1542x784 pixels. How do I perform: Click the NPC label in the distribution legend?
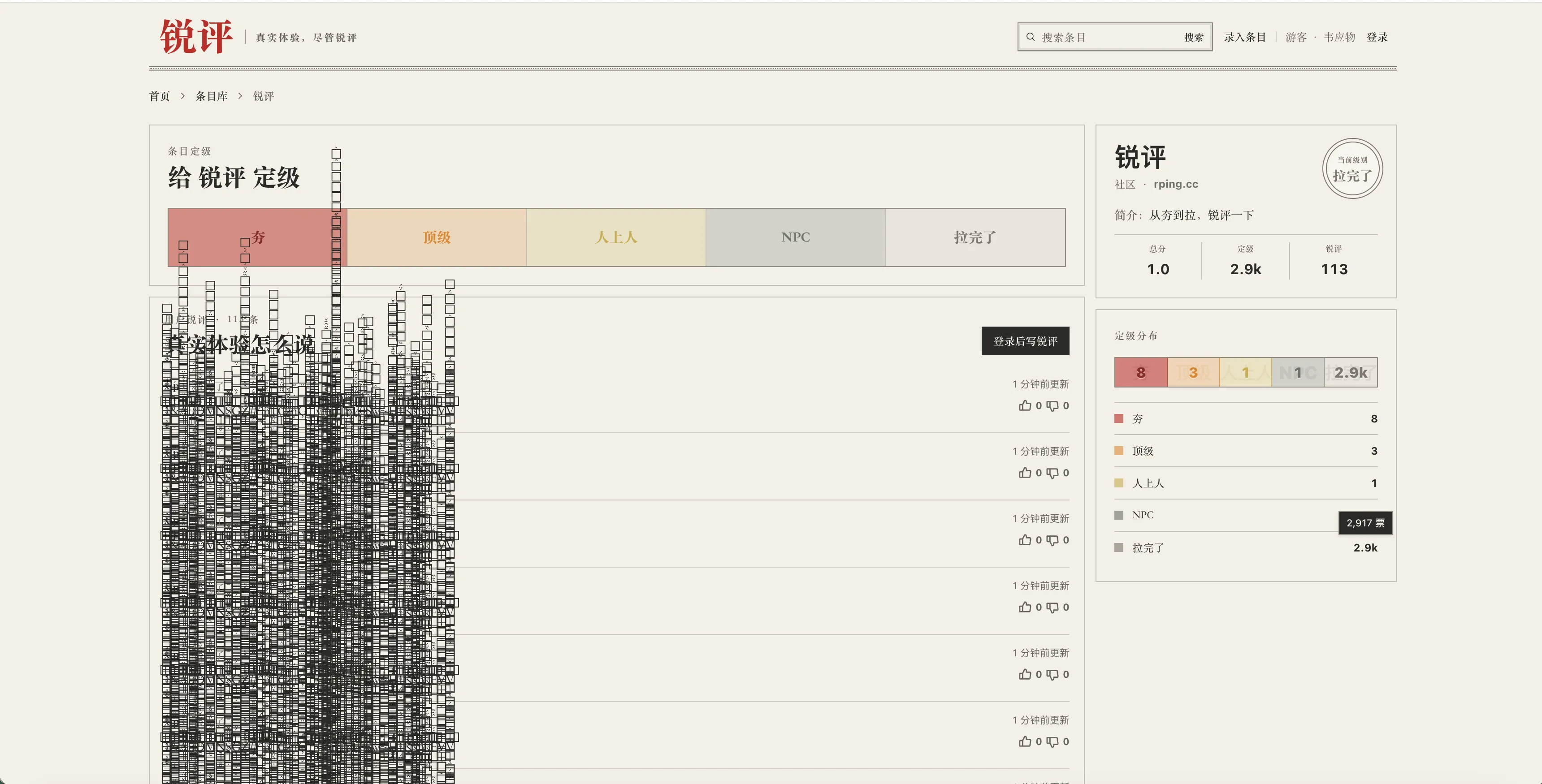1143,515
